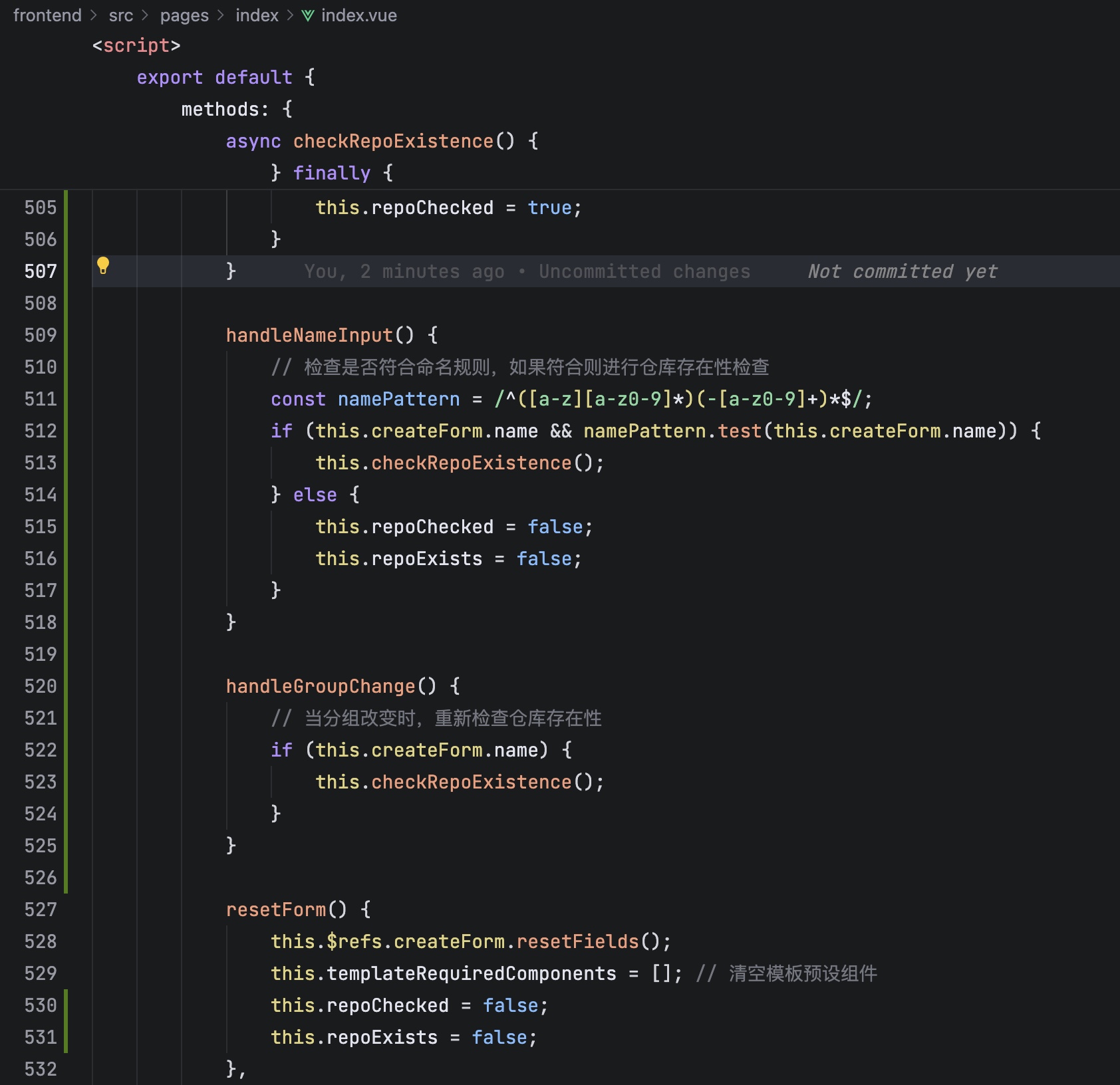The image size is (1120, 1085).
Task: Open the 'src' breadcrumb segment
Action: 121,15
